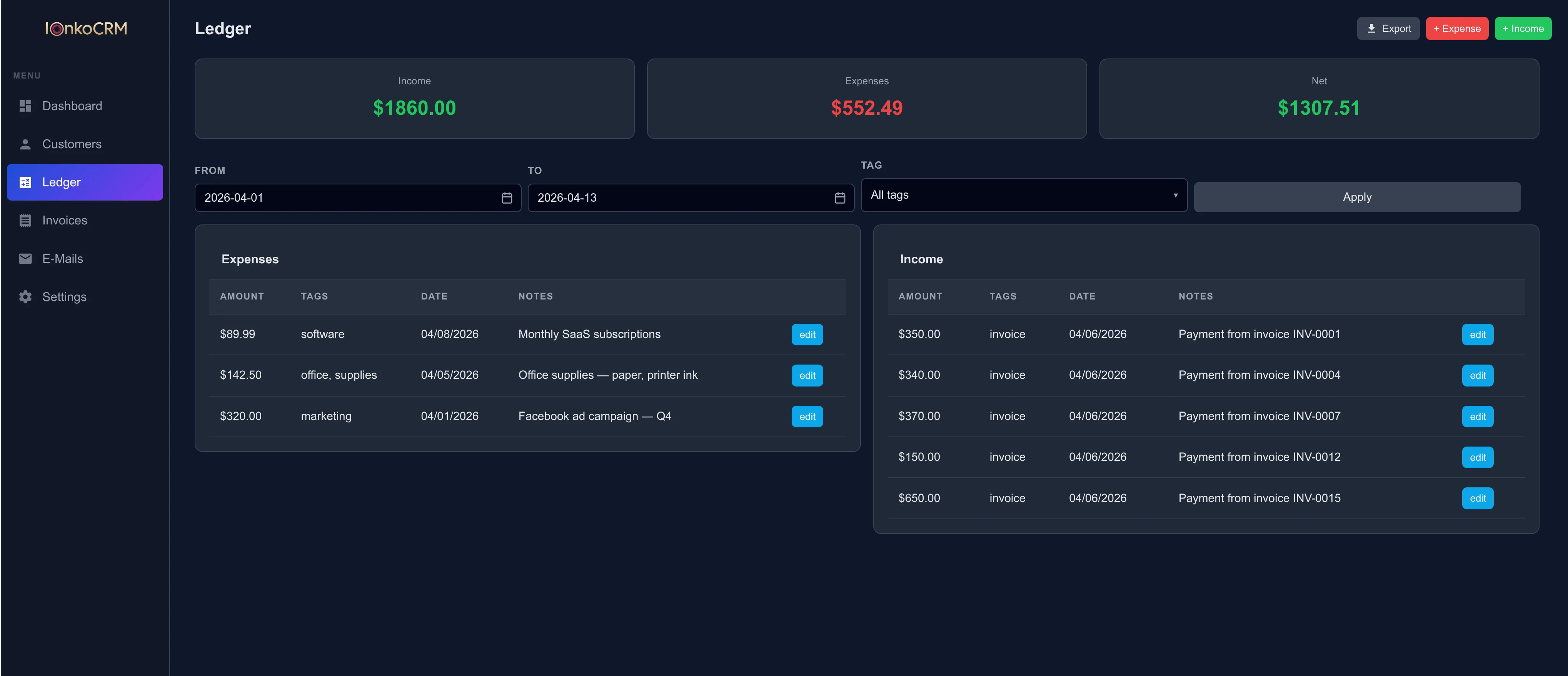Edit income from invoice INV-0012

pyautogui.click(x=1477, y=457)
